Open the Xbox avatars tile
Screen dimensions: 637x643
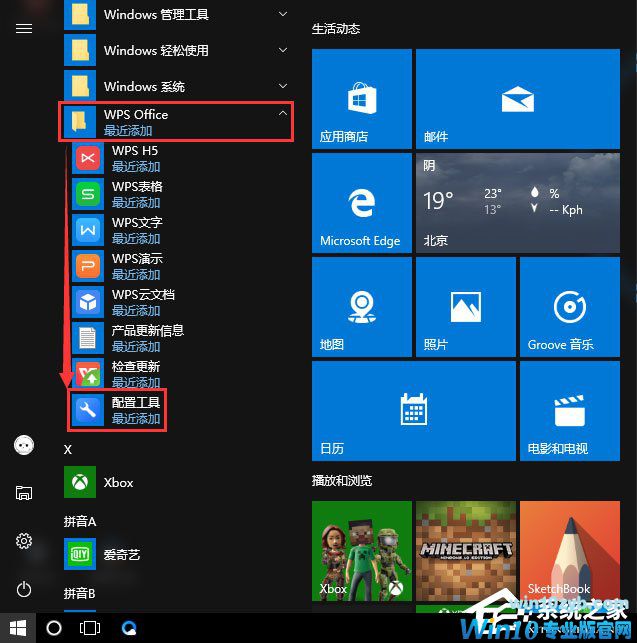coord(362,551)
